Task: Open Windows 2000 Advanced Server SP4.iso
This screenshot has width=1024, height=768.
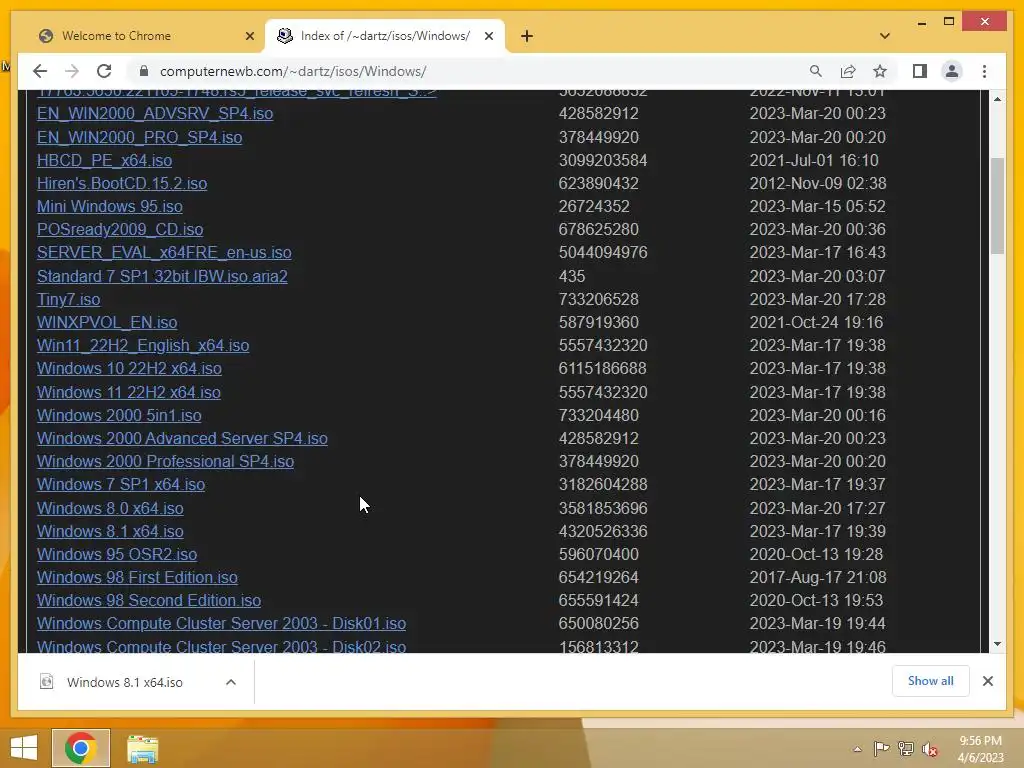Action: (182, 438)
